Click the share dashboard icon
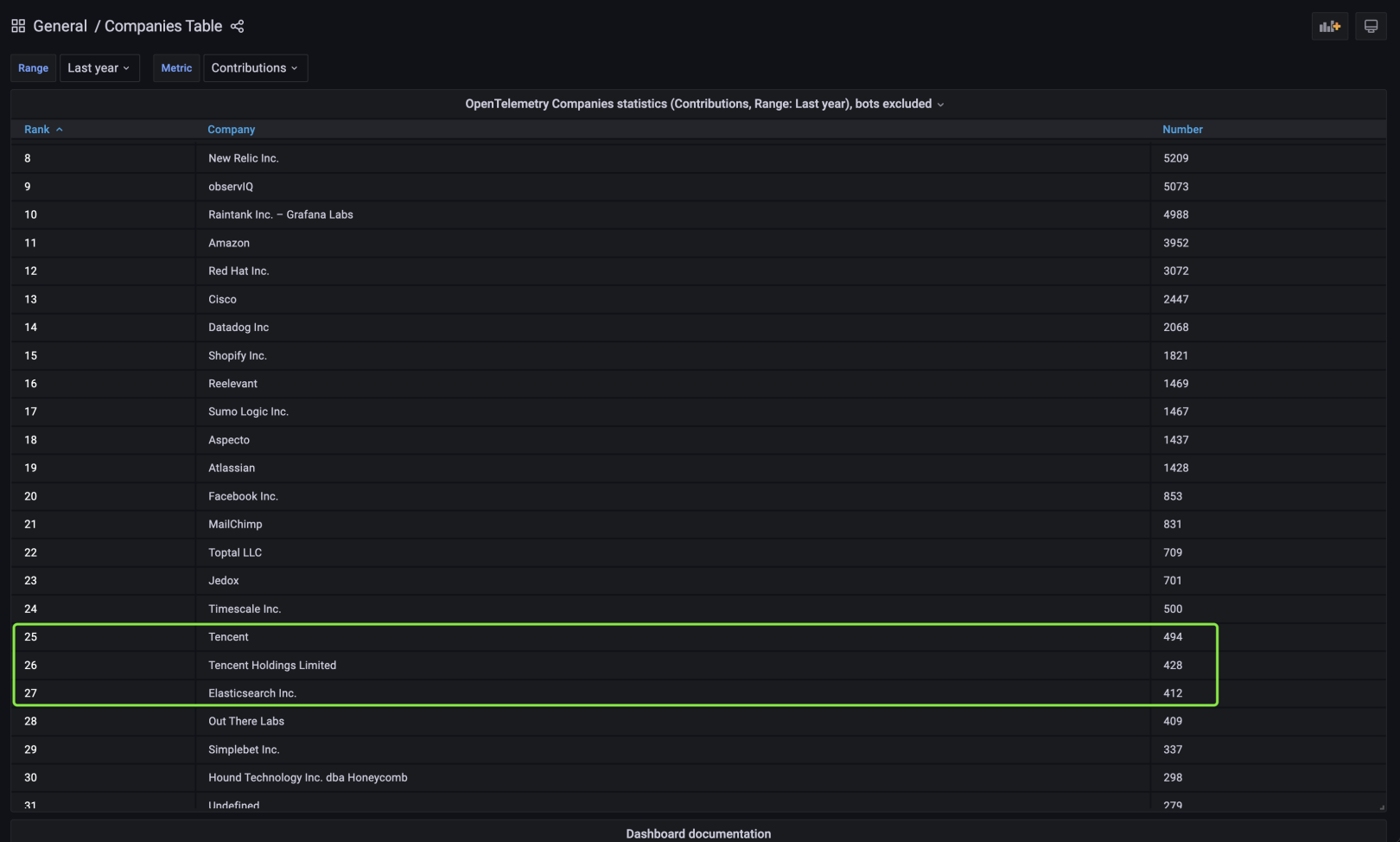This screenshot has width=1400, height=842. coord(237,26)
